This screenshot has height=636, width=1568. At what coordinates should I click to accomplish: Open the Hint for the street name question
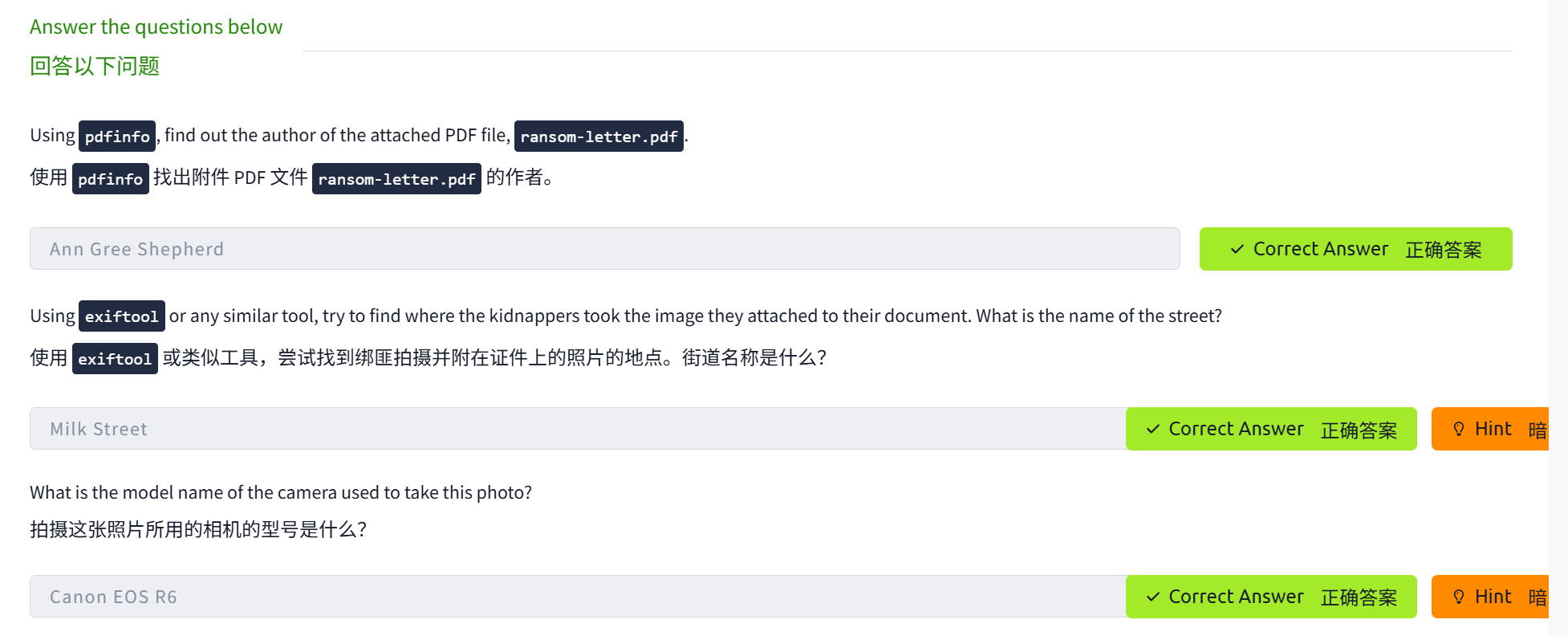tap(1491, 430)
